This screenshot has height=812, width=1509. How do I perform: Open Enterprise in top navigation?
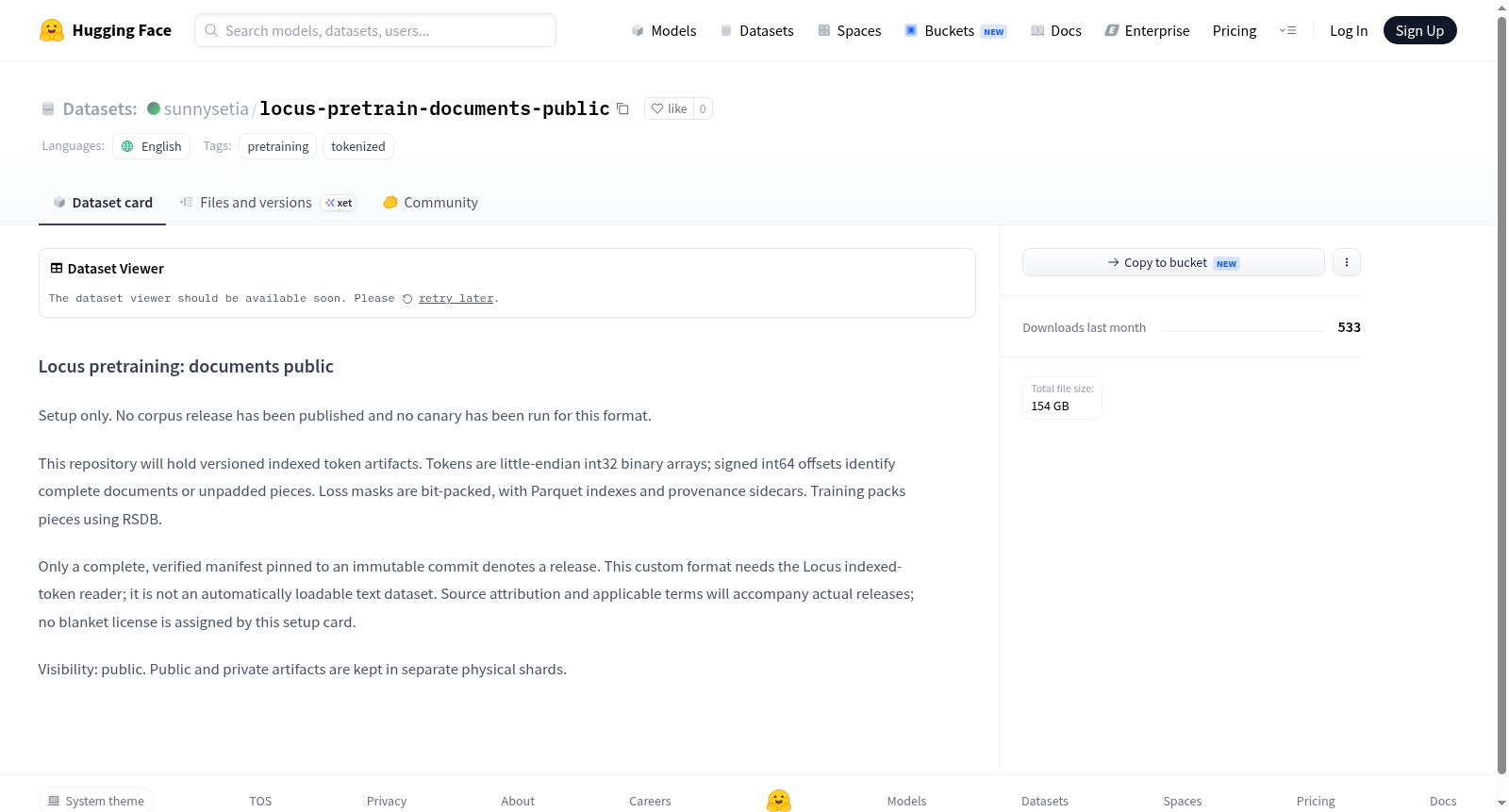(x=1147, y=30)
